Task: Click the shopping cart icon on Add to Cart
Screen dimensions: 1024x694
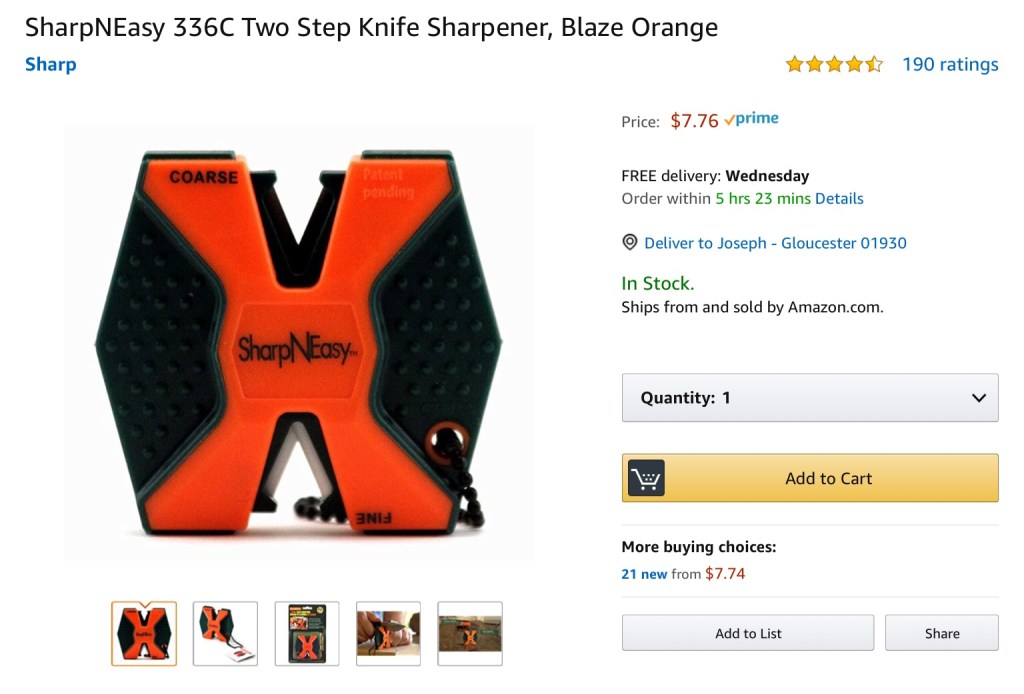Action: (x=646, y=478)
